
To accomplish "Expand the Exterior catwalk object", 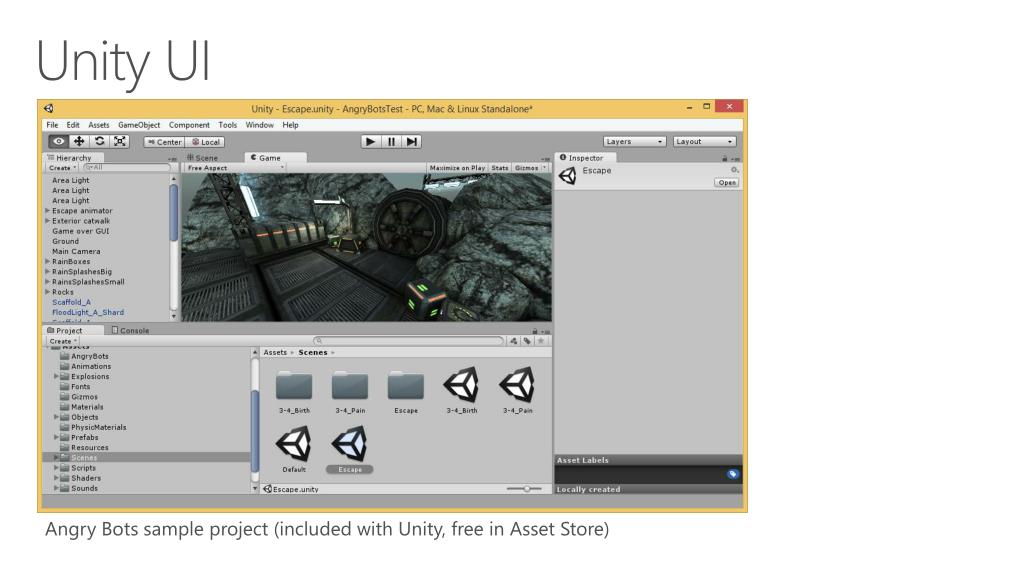I will click(48, 221).
